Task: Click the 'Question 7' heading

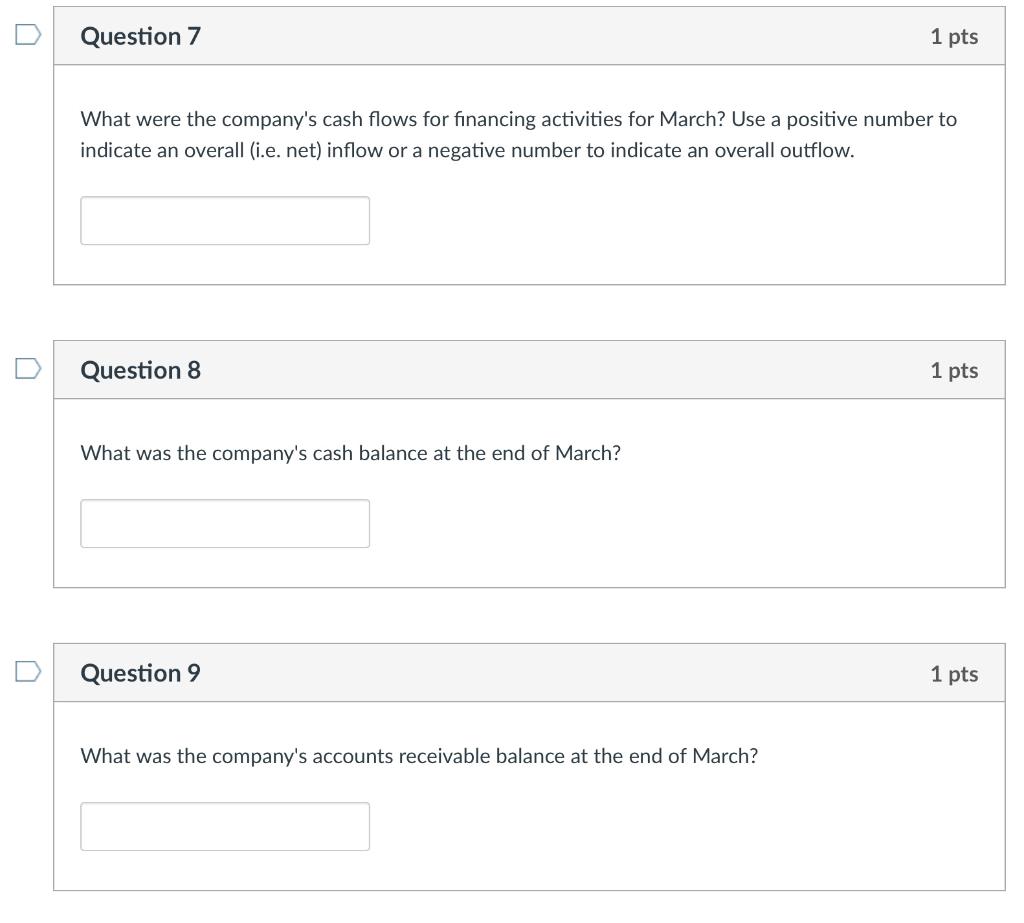Action: (x=141, y=37)
